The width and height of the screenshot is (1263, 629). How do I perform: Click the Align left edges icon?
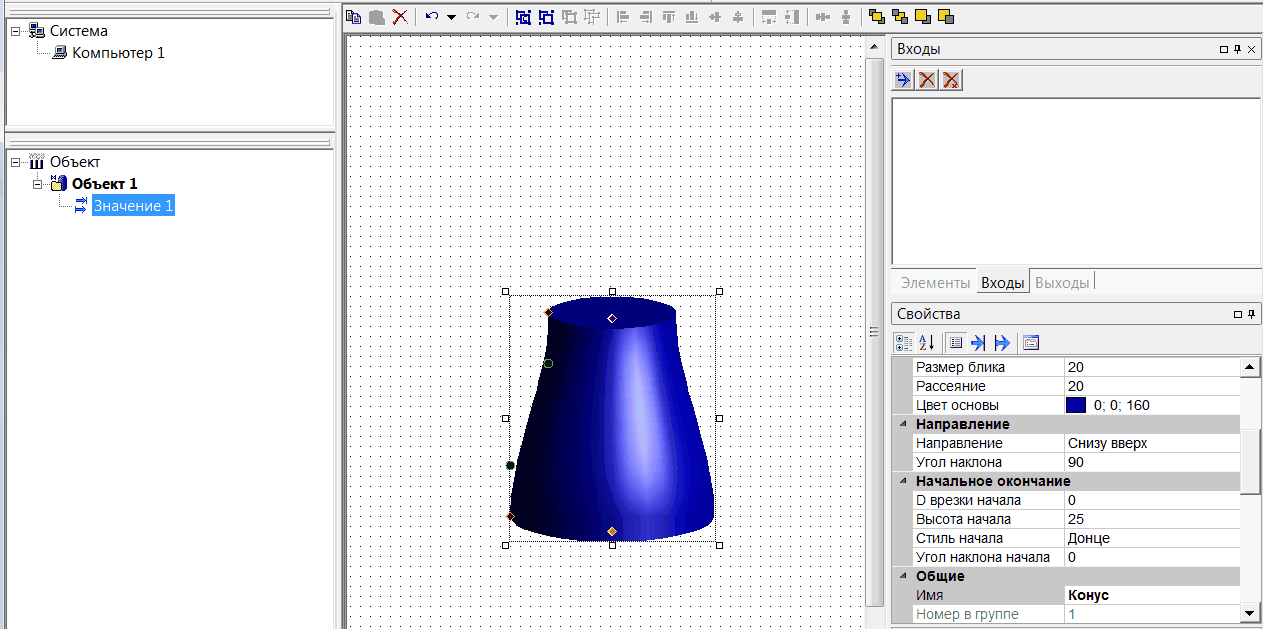tap(622, 16)
